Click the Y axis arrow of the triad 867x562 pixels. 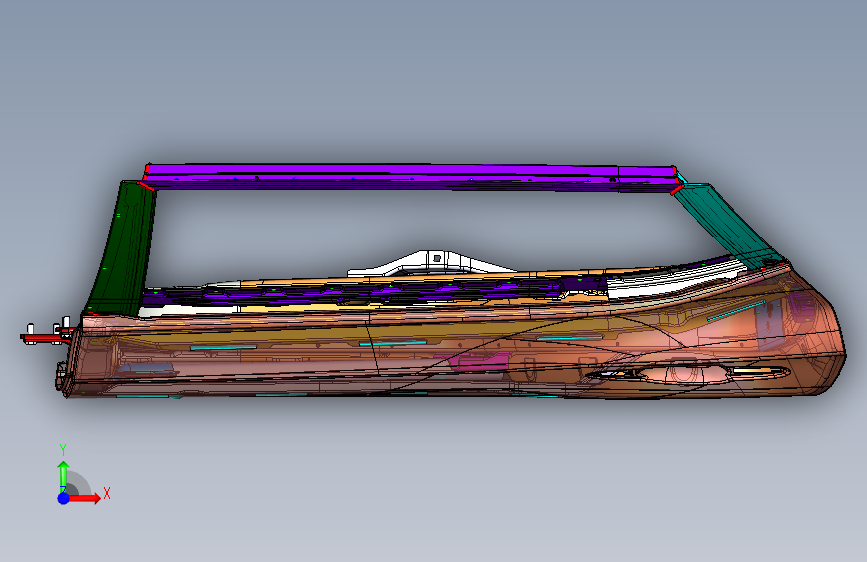(x=64, y=476)
